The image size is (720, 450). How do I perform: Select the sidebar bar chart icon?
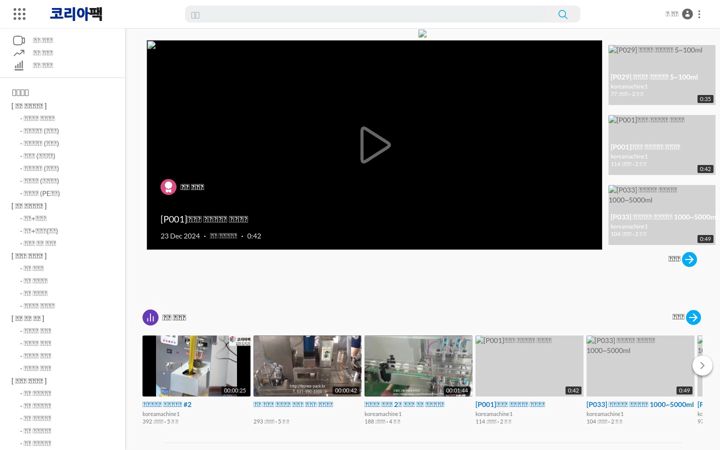pyautogui.click(x=19, y=65)
